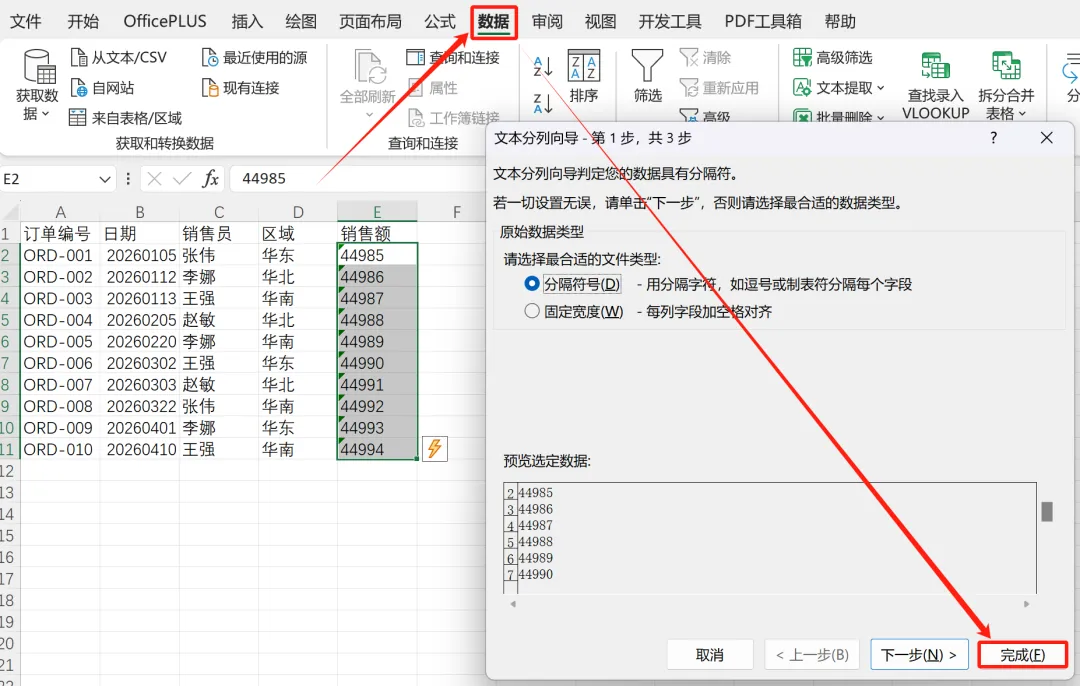This screenshot has height=686, width=1080.
Task: Sort ascending A to Z
Action: pyautogui.click(x=543, y=66)
